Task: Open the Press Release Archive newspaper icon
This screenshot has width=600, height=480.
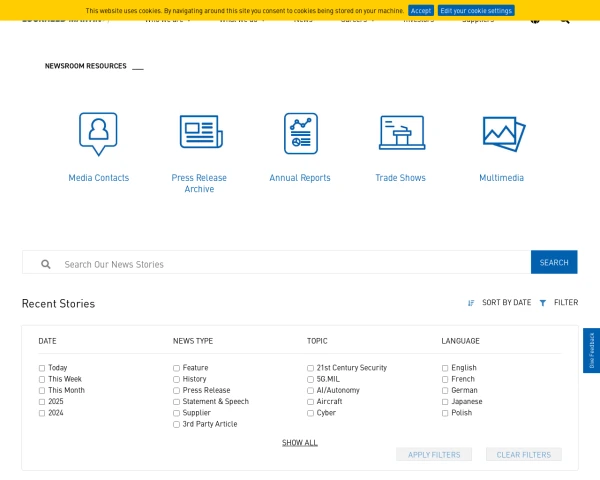Action: (200, 132)
